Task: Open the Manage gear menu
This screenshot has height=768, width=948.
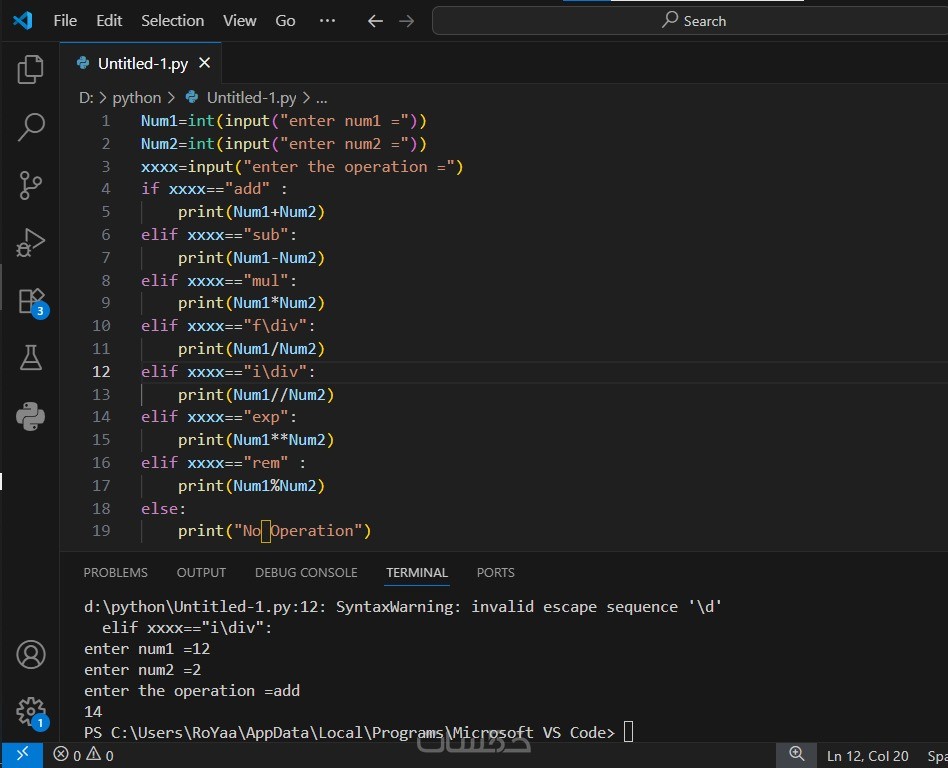Action: click(31, 712)
